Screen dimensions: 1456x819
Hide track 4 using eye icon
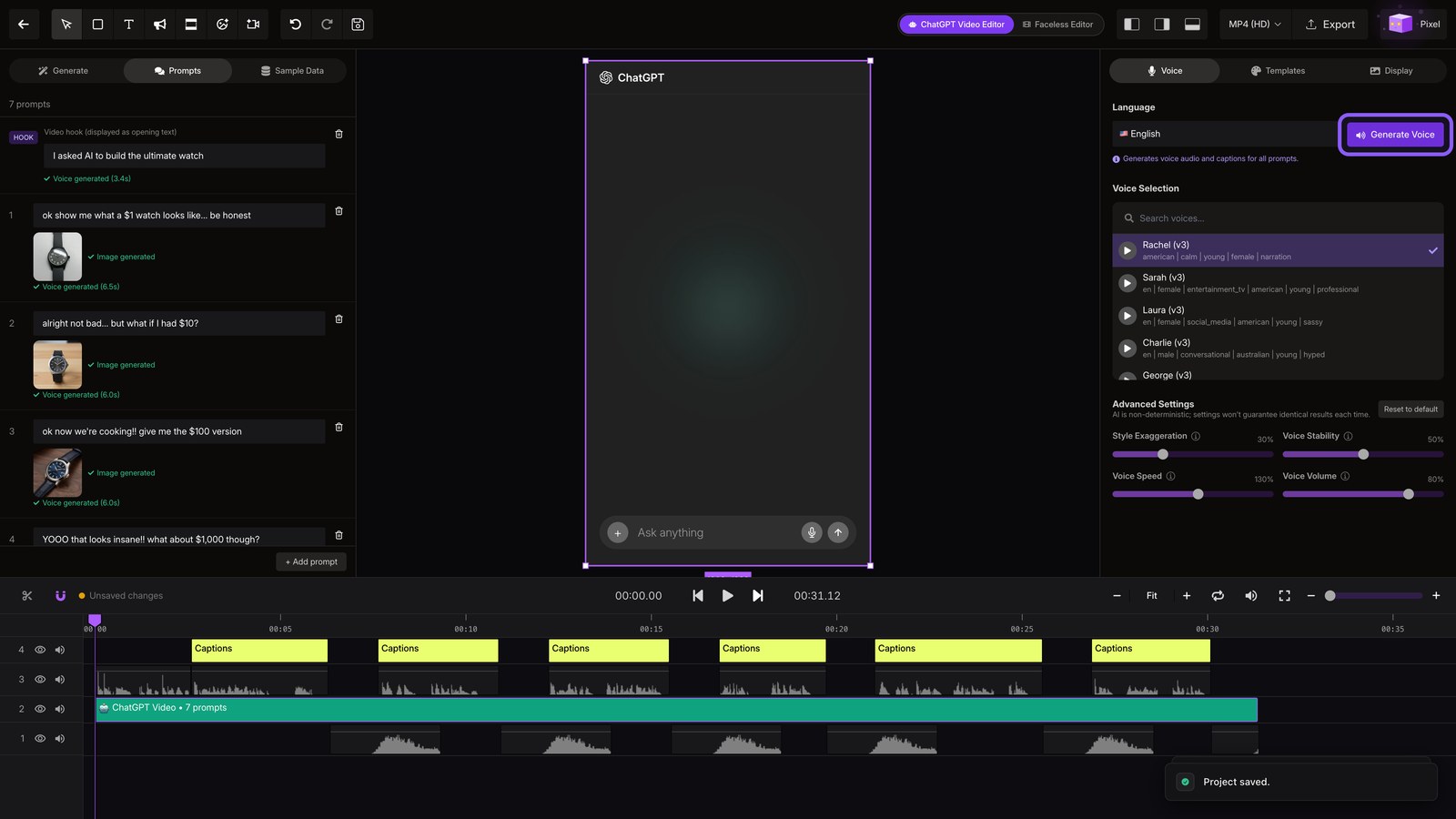[40, 650]
